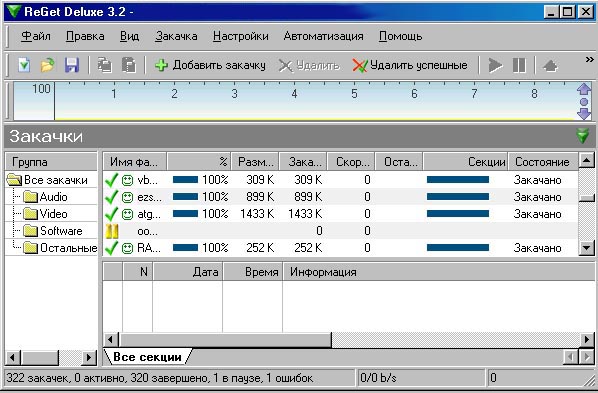Sort by Осталось column header

[399, 162]
